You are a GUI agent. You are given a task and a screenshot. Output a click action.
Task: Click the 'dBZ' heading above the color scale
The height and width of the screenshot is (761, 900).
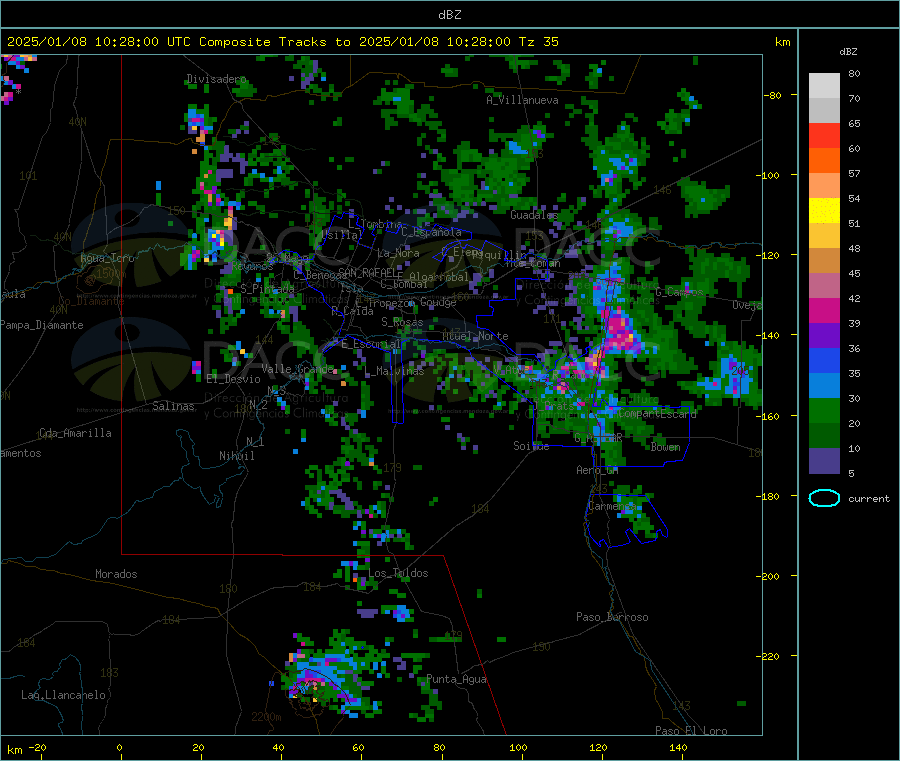(x=848, y=52)
